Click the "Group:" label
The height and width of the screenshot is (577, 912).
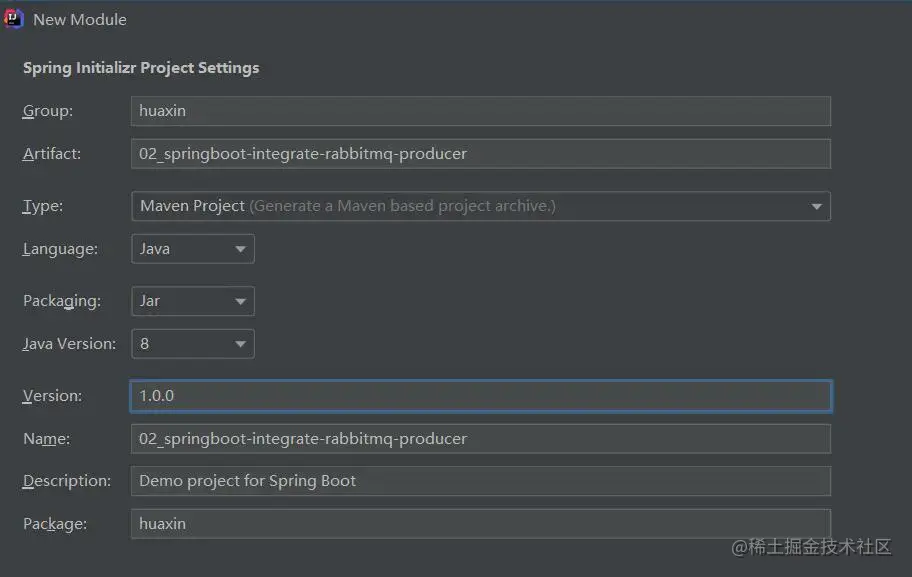pyautogui.click(x=48, y=111)
